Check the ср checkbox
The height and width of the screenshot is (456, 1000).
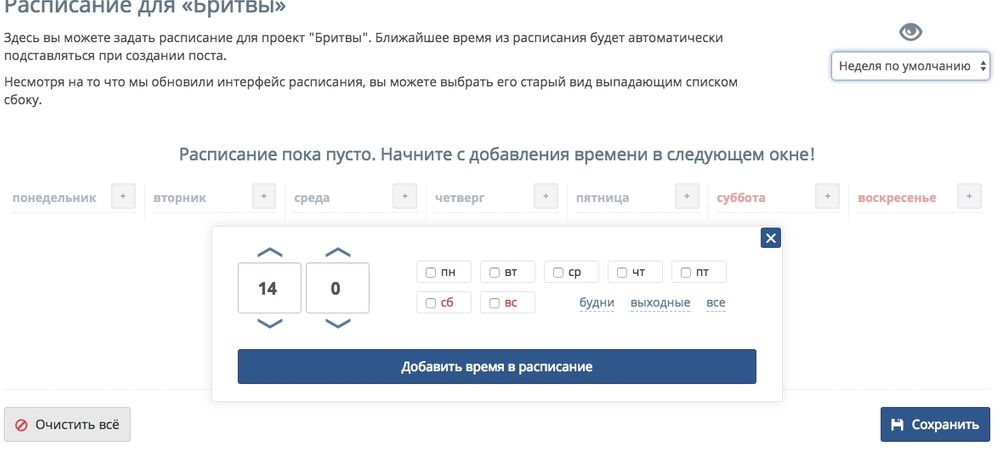[559, 273]
